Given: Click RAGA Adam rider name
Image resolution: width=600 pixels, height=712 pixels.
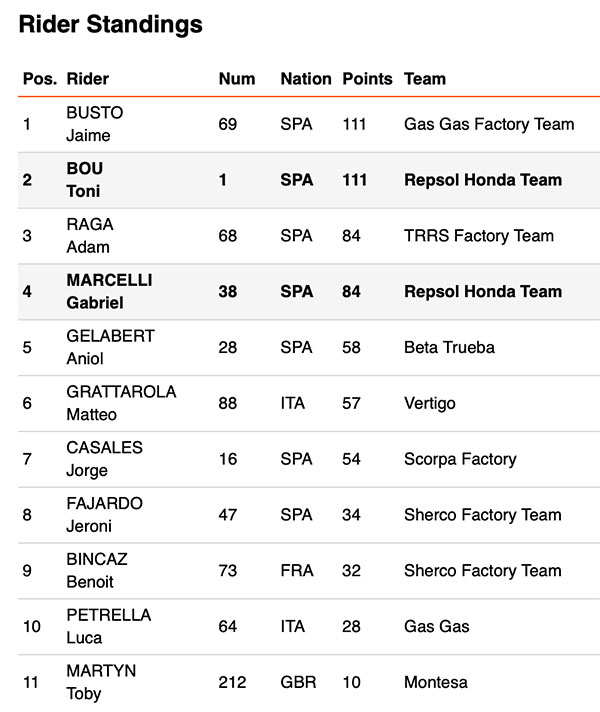Looking at the screenshot, I should (89, 236).
